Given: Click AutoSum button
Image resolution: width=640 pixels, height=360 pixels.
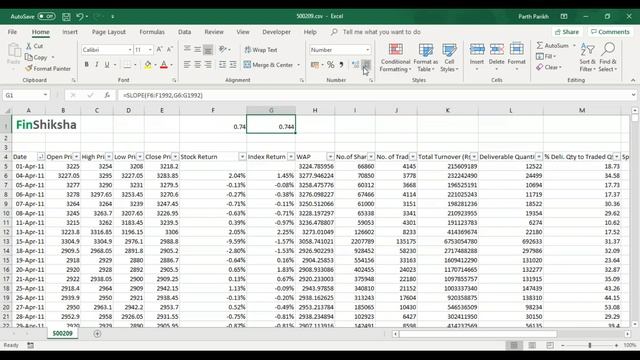Looking at the screenshot, I should point(553,46).
